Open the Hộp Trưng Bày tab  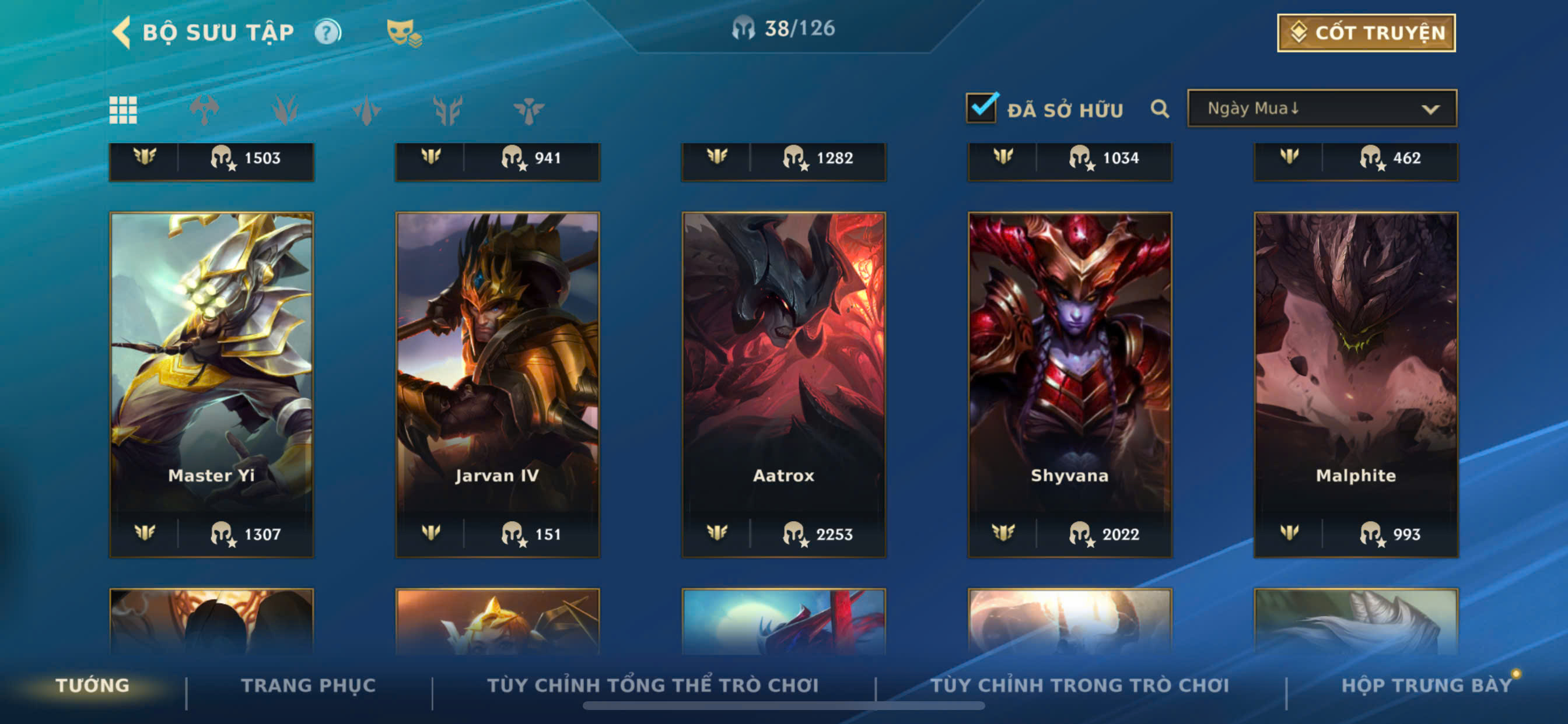coord(1427,685)
